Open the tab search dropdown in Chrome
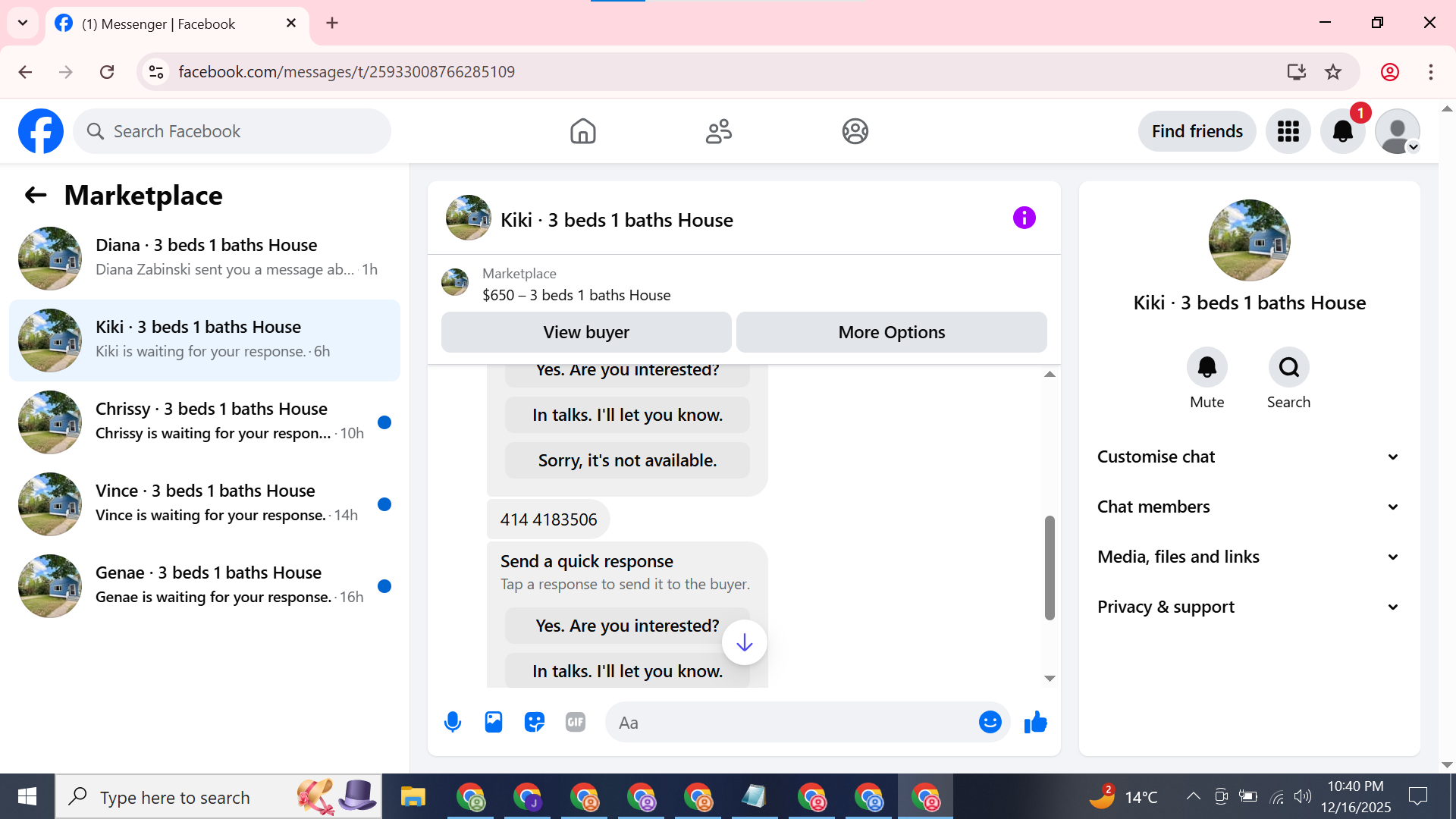Screen dimensions: 1456x819 tap(23, 23)
